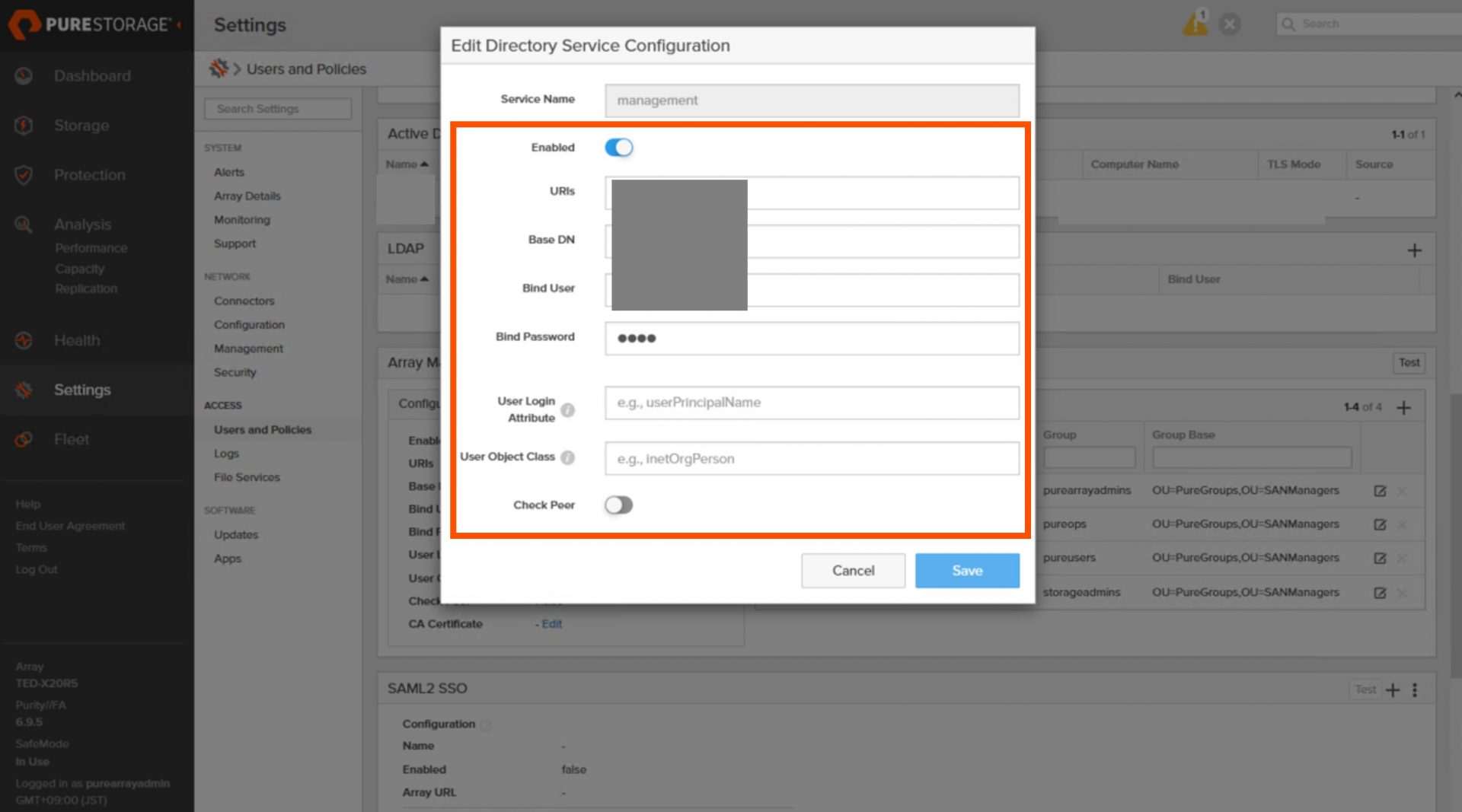
Task: Edit the storageadmins group row
Action: (x=1380, y=593)
